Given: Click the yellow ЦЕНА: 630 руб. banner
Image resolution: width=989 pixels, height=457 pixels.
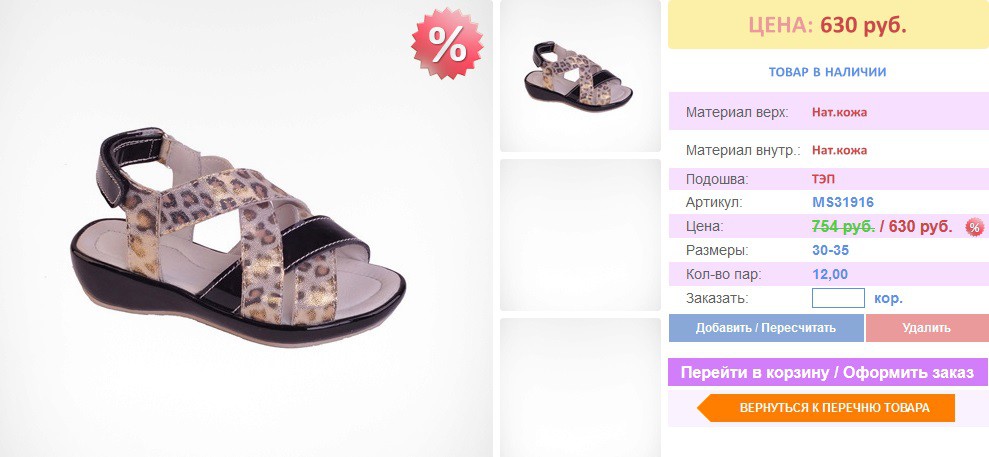Looking at the screenshot, I should [x=828, y=25].
